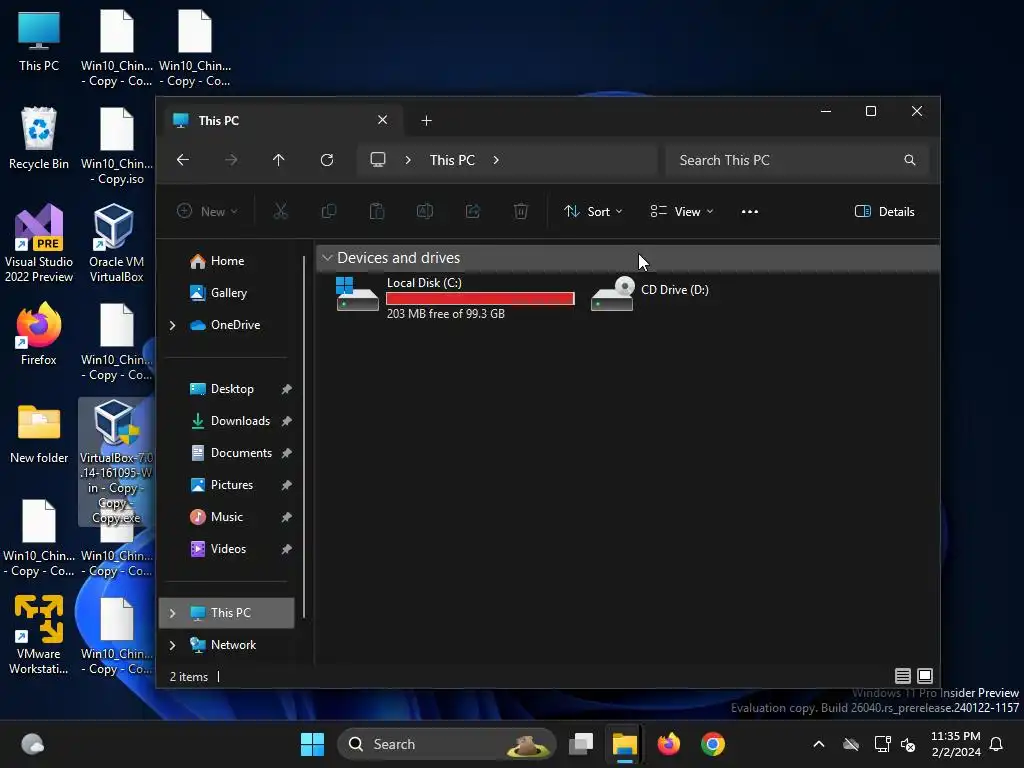Image resolution: width=1024 pixels, height=768 pixels.
Task: Open Firefox desktop shortcut
Action: (39, 334)
